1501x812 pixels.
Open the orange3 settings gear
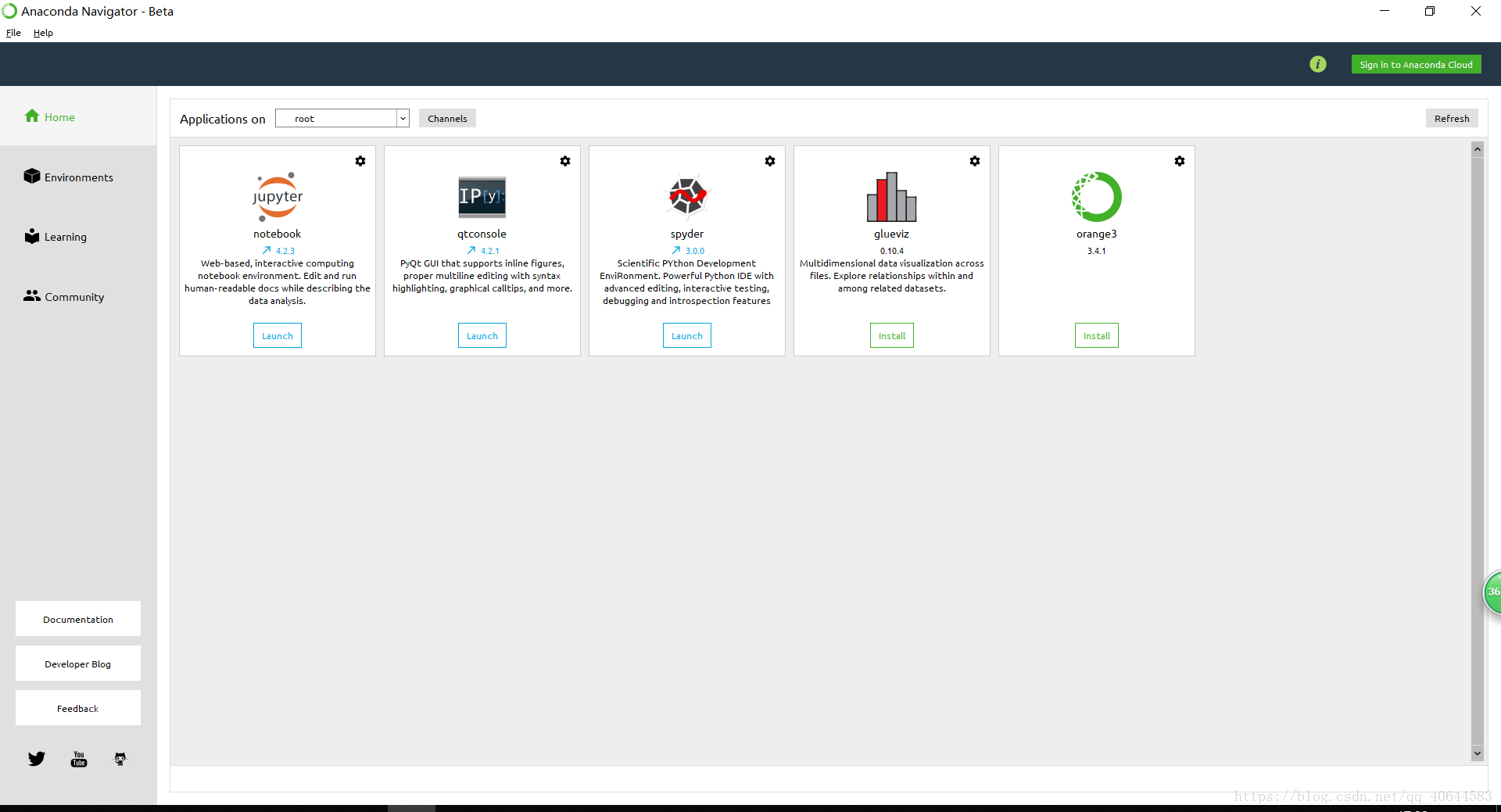click(1180, 161)
